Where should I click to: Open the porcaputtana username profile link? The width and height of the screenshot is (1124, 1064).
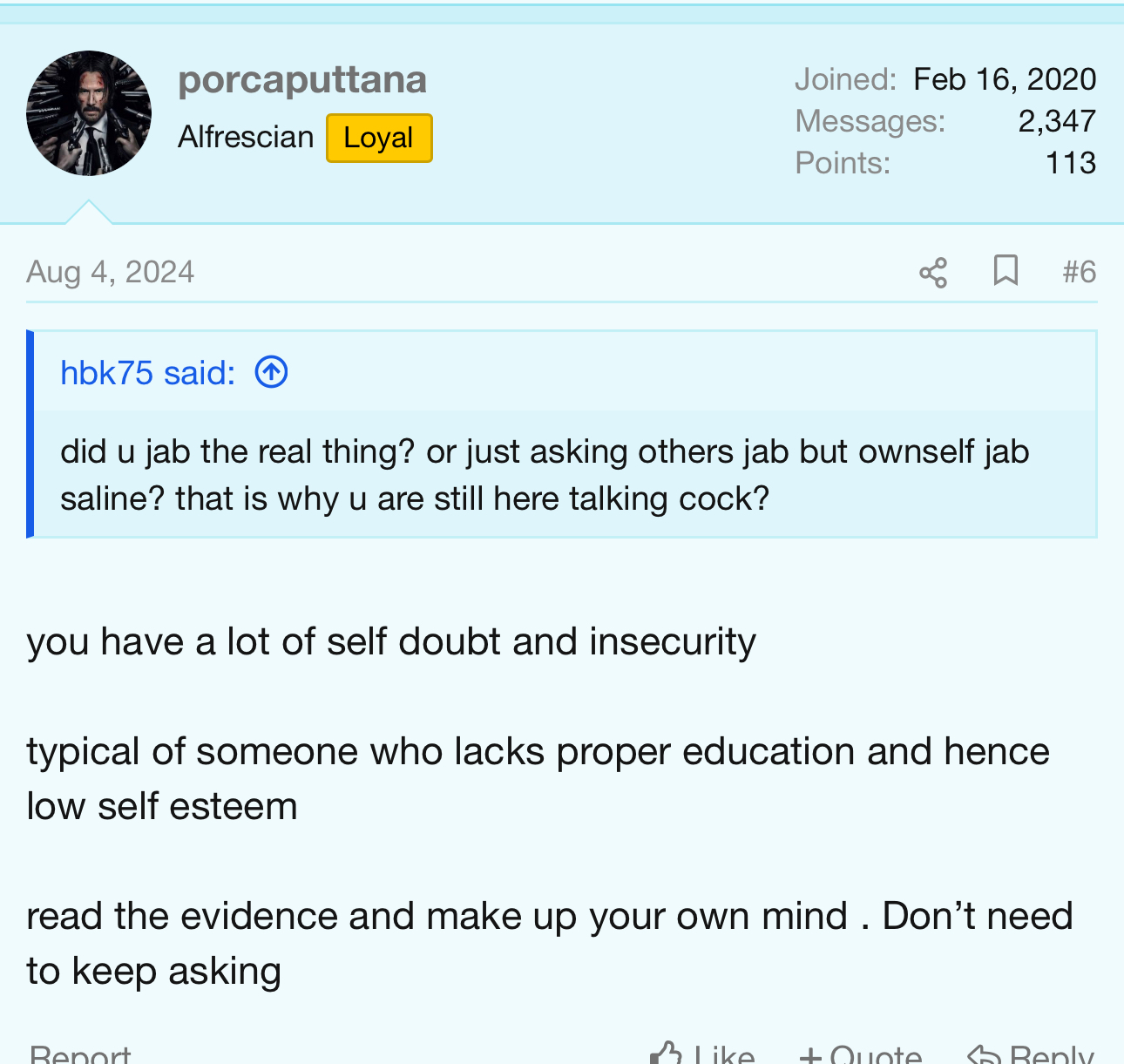click(302, 80)
